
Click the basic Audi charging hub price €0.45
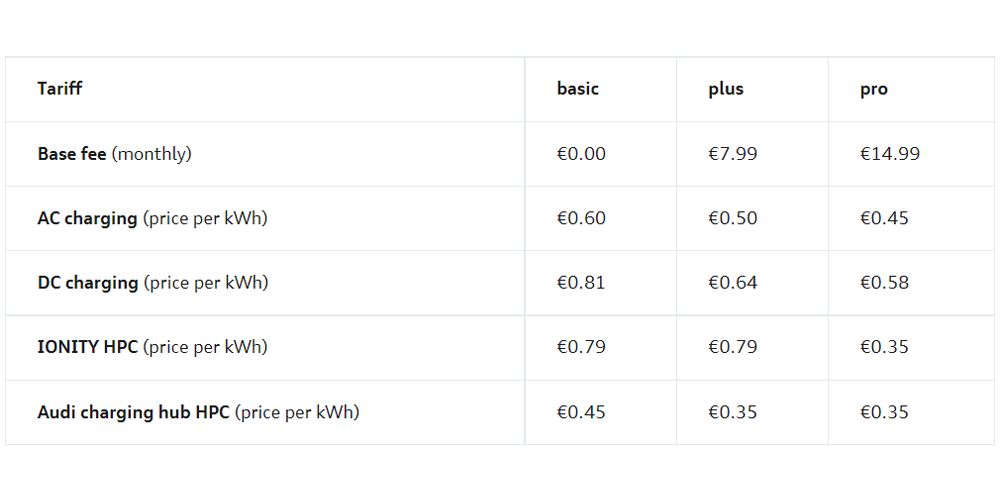(x=581, y=412)
